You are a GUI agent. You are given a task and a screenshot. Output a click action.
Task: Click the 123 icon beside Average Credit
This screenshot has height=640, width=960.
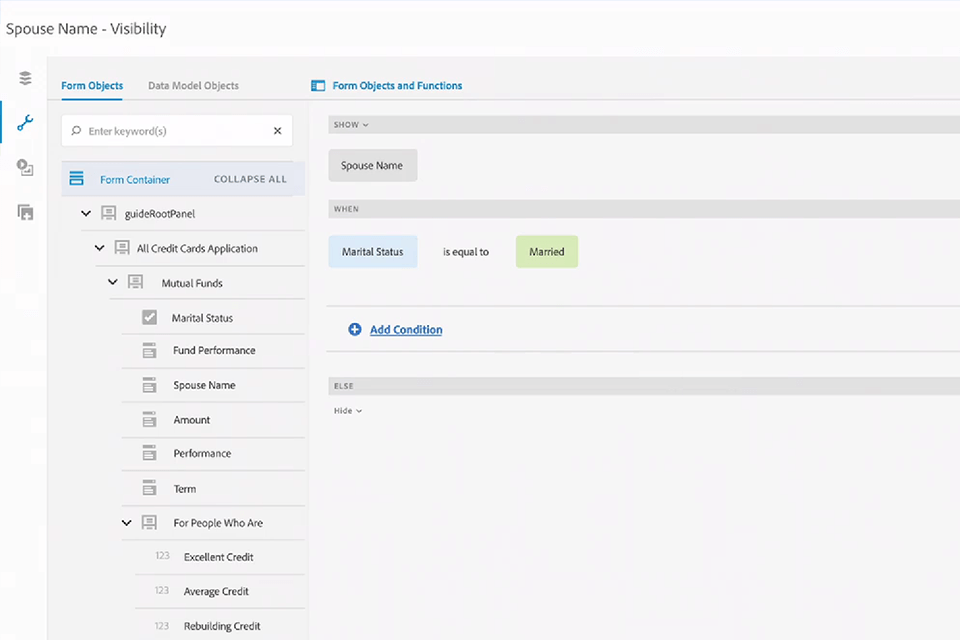tap(162, 590)
